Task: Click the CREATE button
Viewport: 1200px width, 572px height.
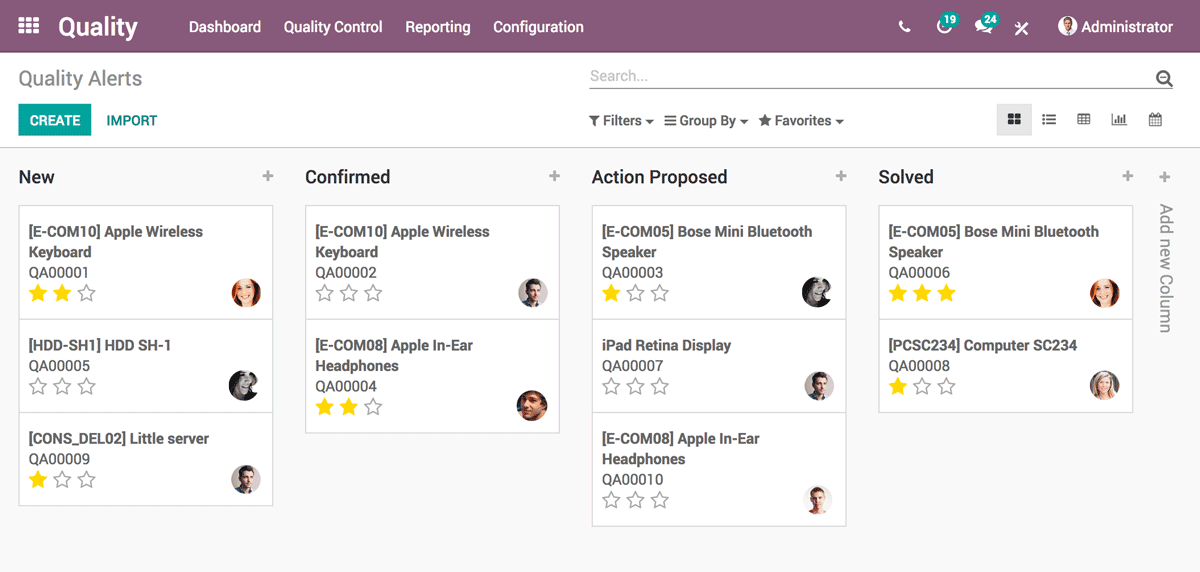Action: pos(55,120)
